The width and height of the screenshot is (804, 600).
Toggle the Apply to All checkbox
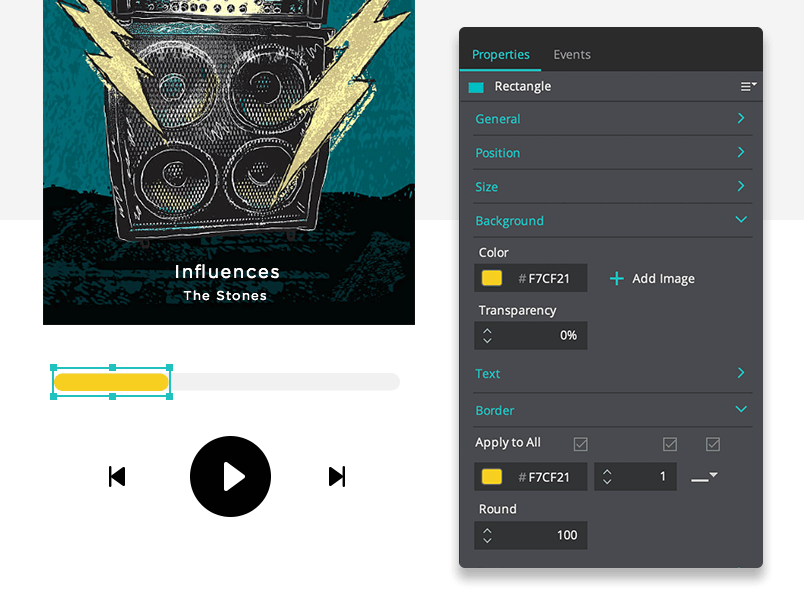coord(580,444)
